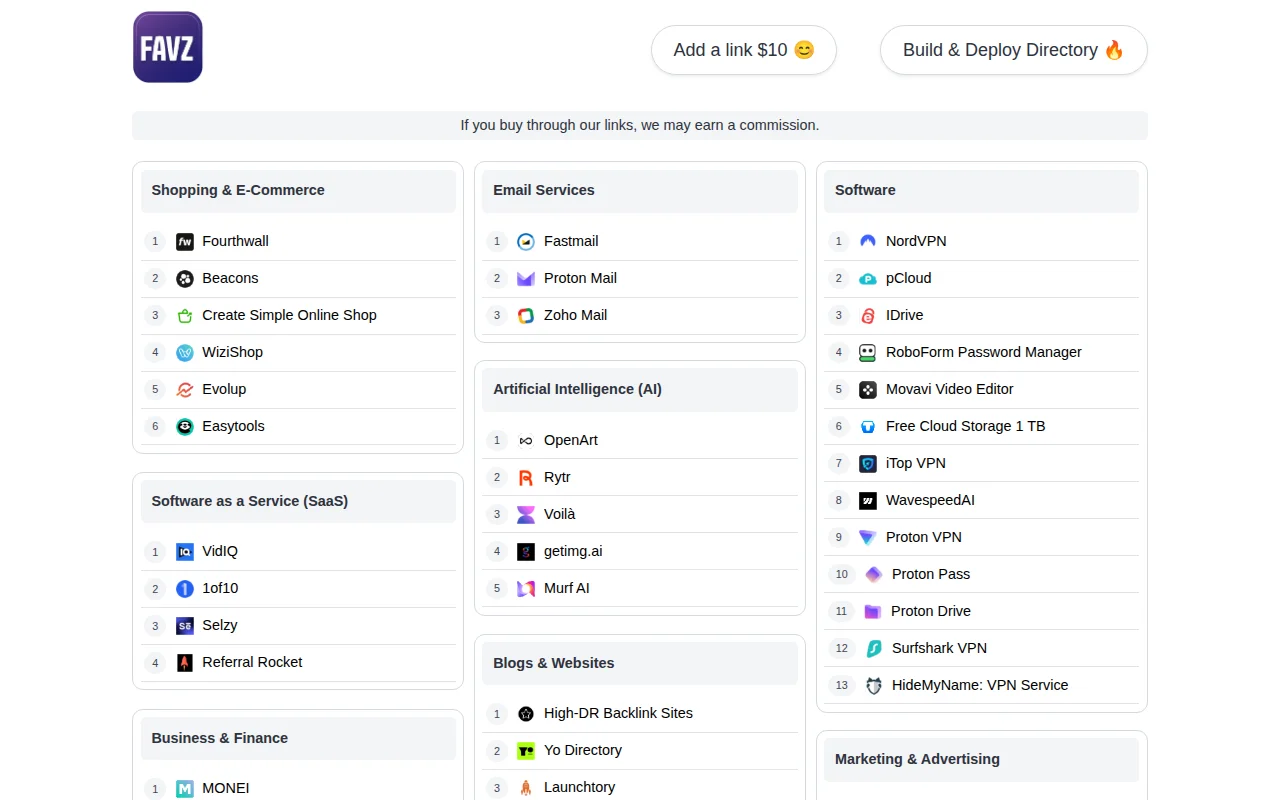Click Build & Deploy Directory button
Image resolution: width=1280 pixels, height=800 pixels.
(1014, 50)
